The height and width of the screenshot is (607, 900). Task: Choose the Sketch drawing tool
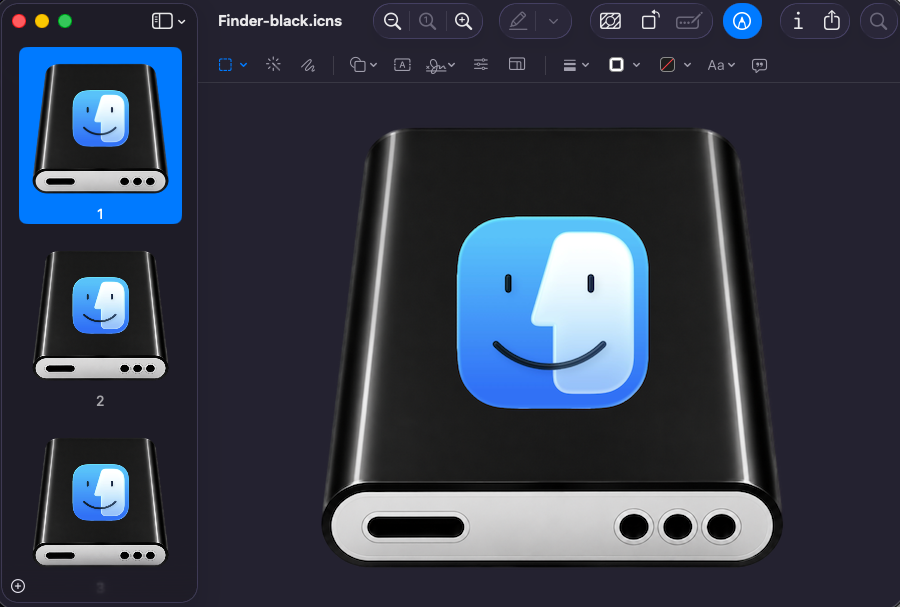(308, 65)
